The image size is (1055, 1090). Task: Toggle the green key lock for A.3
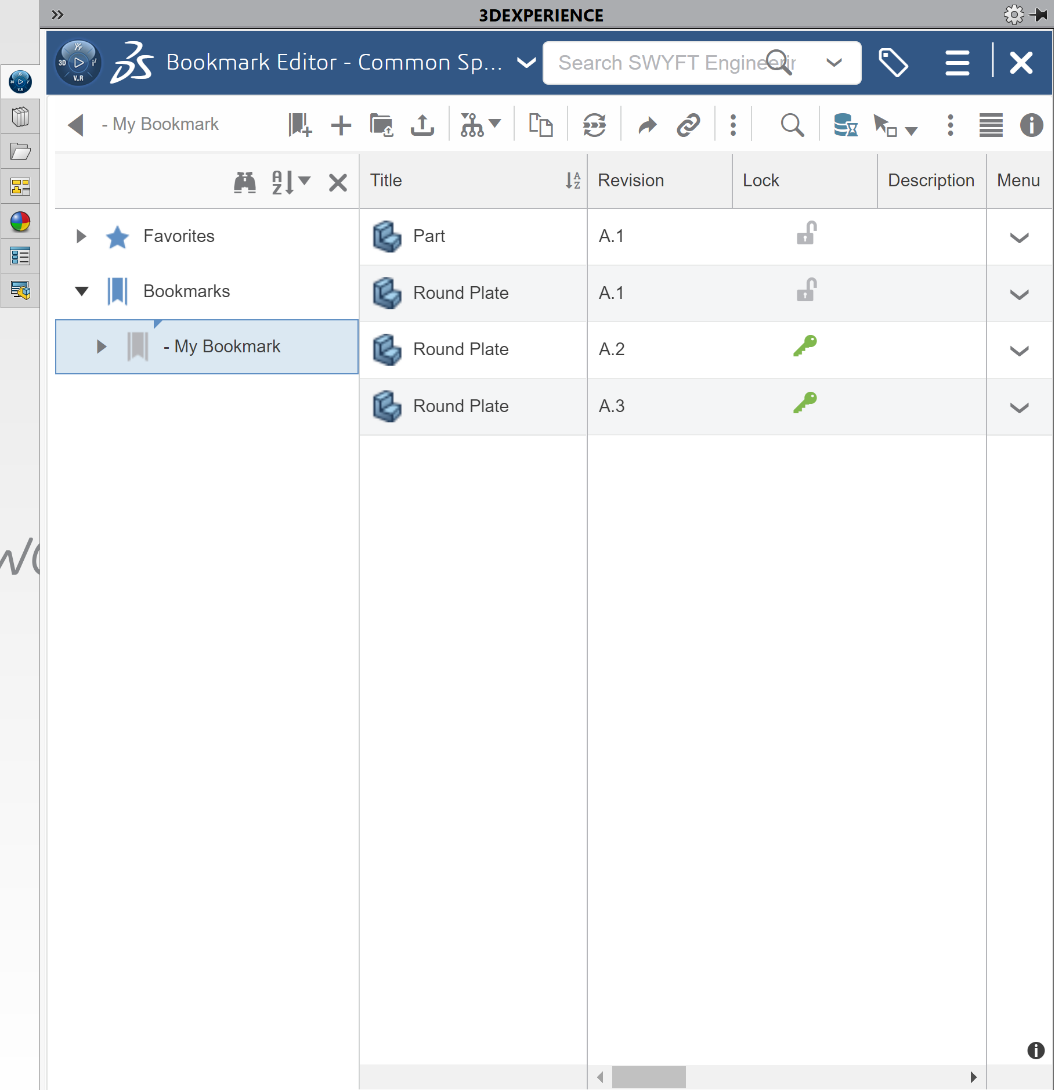coord(805,402)
